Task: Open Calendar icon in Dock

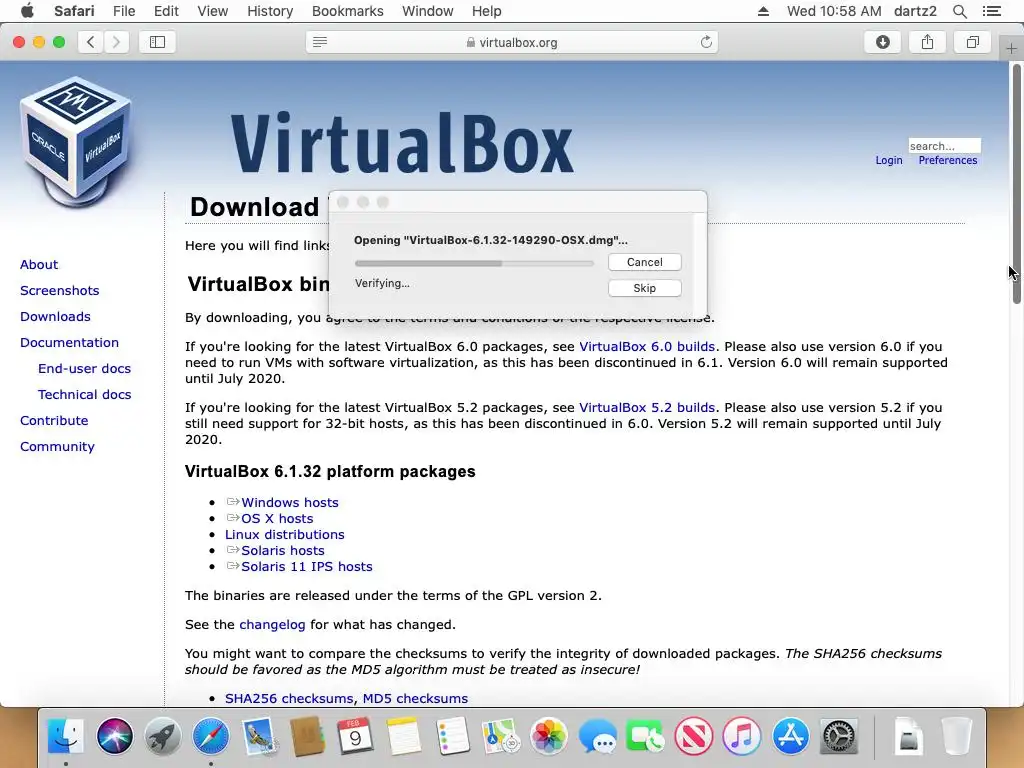Action: point(355,735)
